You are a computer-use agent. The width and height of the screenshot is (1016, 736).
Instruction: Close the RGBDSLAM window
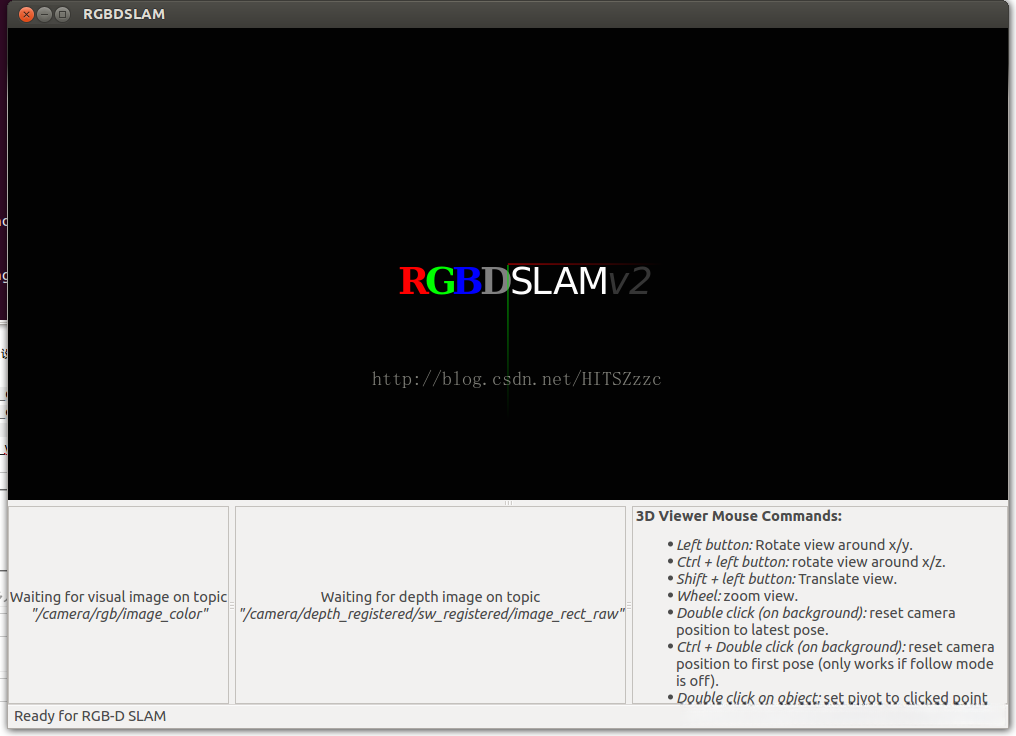tap(27, 14)
